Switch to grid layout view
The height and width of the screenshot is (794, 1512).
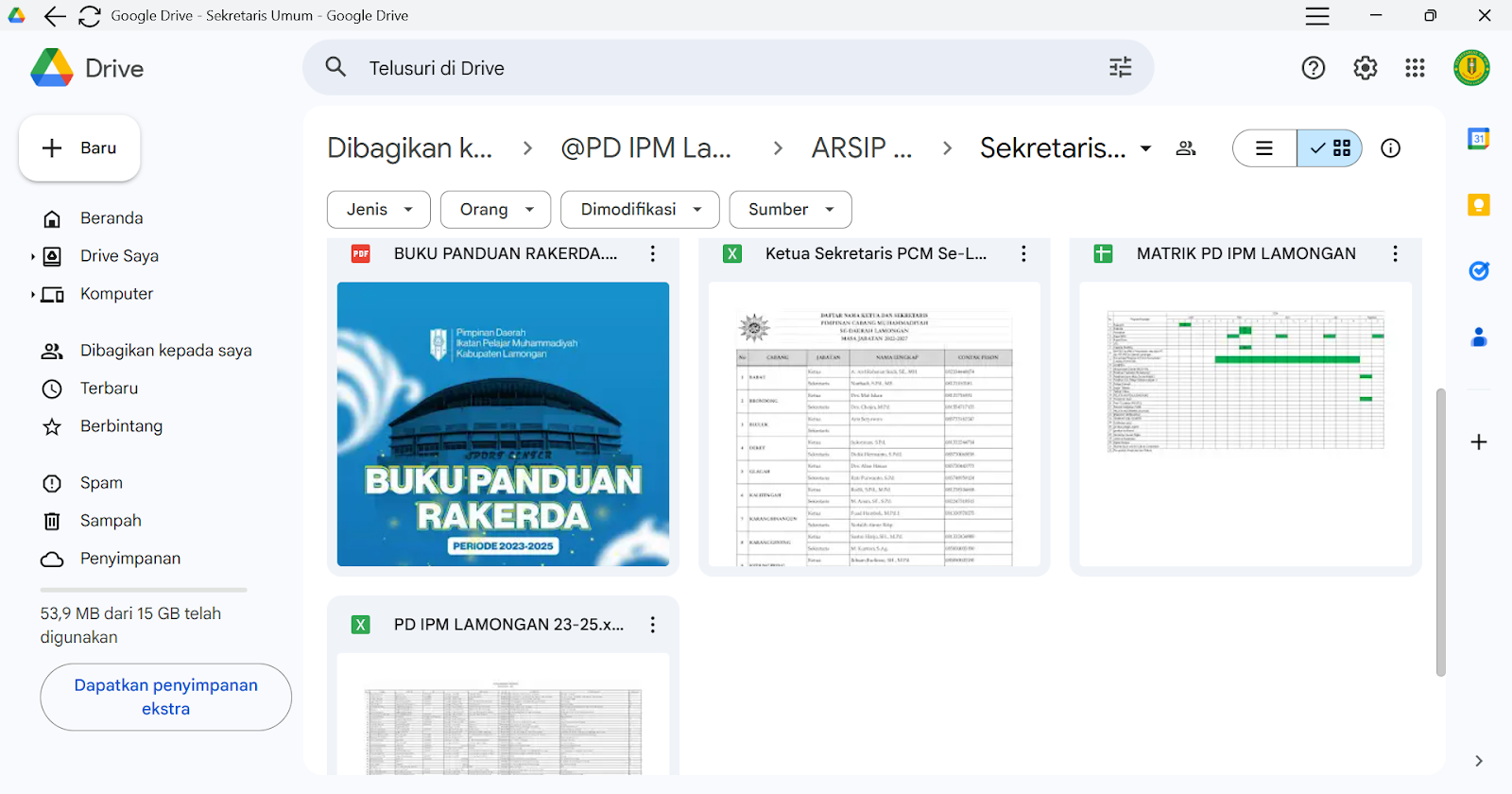click(x=1330, y=148)
